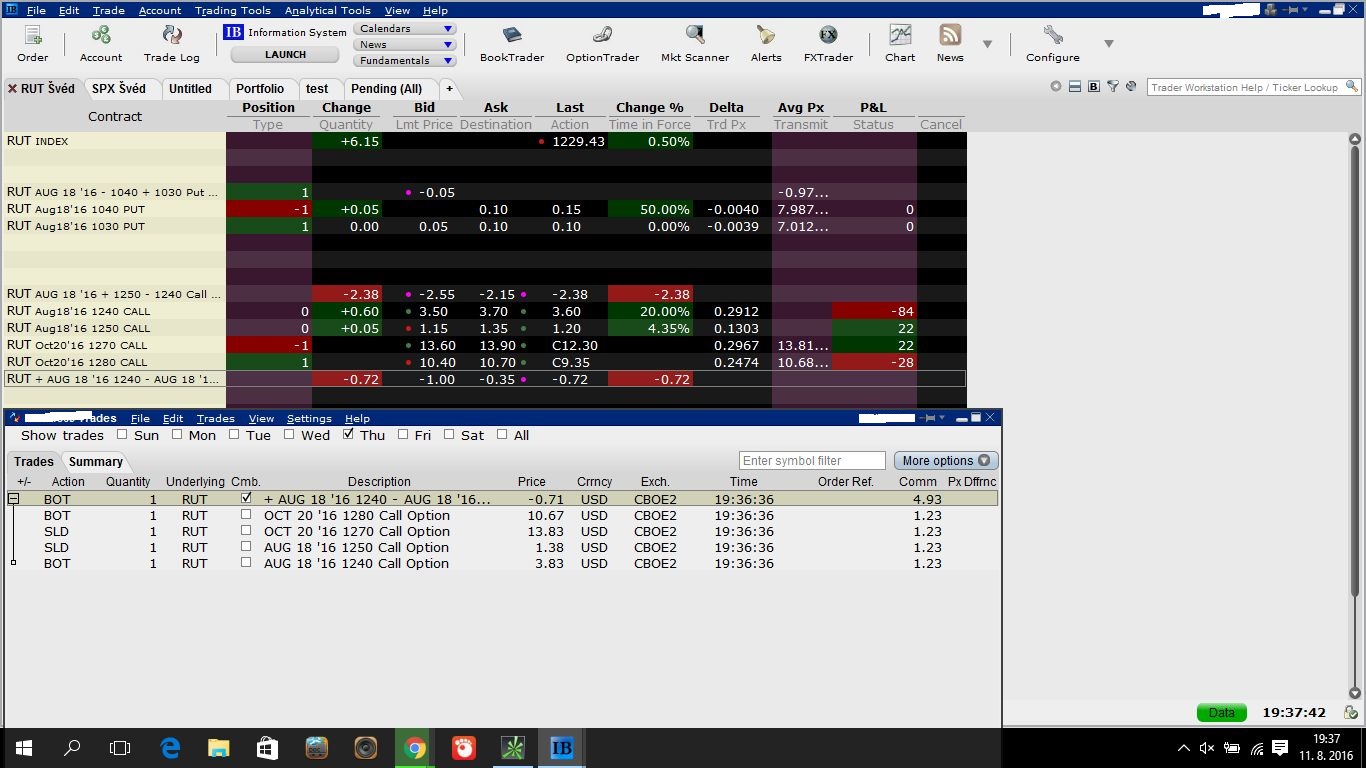The width and height of the screenshot is (1366, 768).
Task: Click the magnifier in Ticker Lookup
Action: click(1350, 87)
